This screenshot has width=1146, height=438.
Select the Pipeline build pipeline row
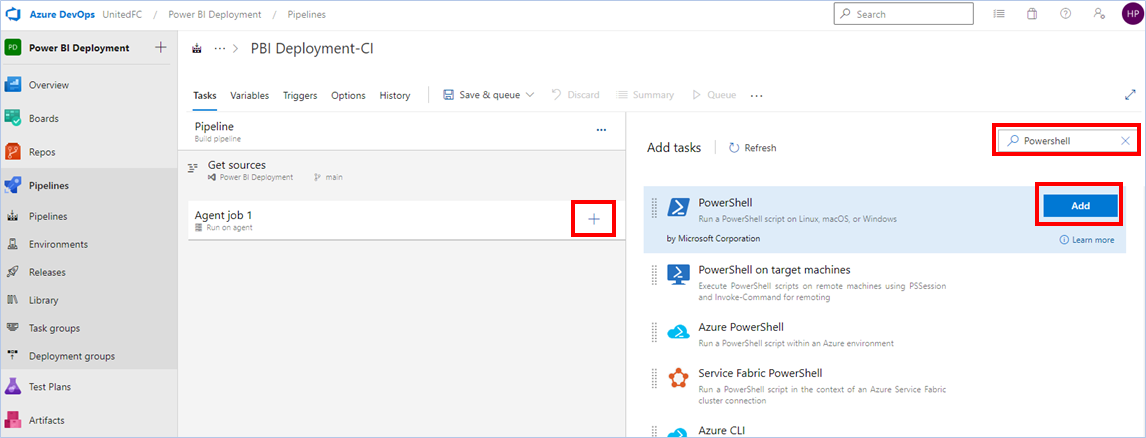pyautogui.click(x=401, y=132)
